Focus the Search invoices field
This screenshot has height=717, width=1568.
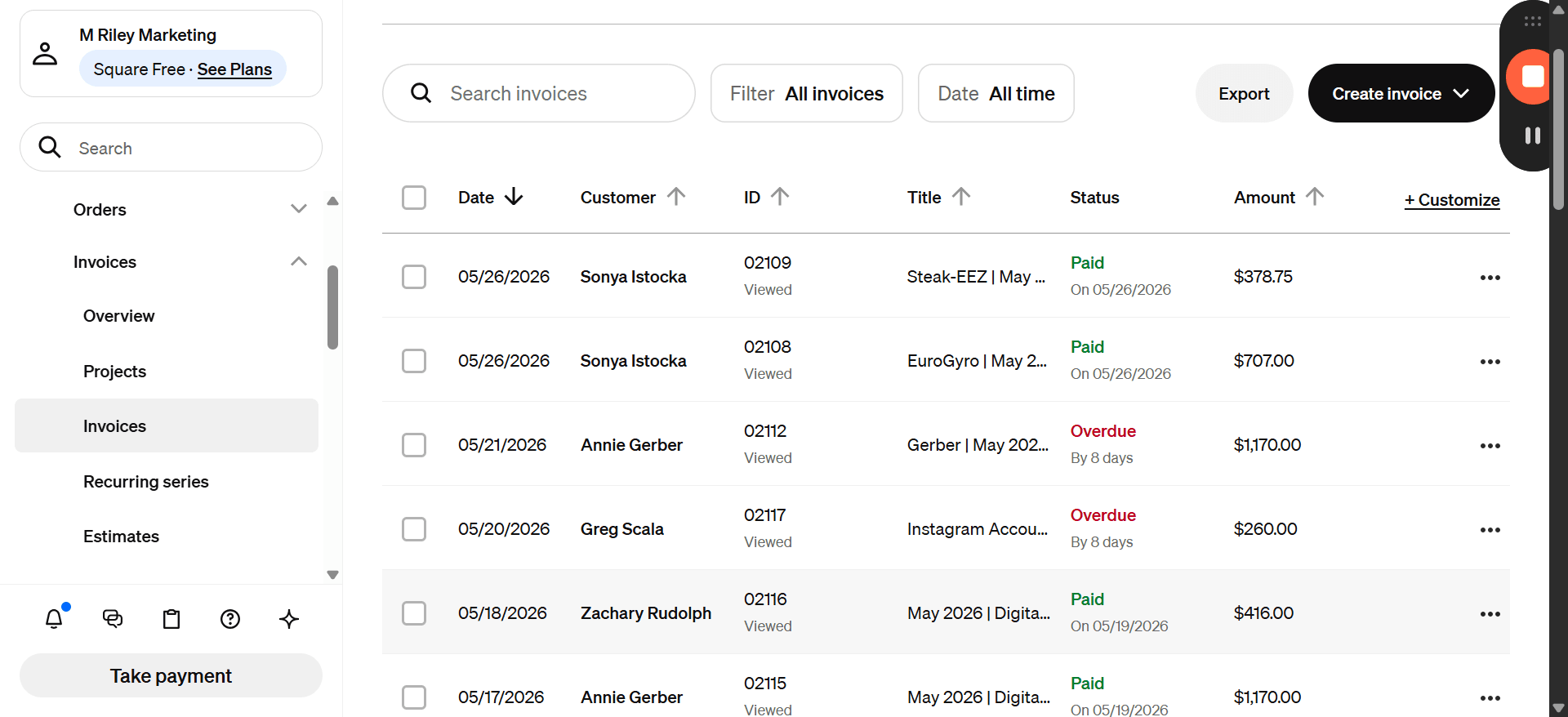539,93
